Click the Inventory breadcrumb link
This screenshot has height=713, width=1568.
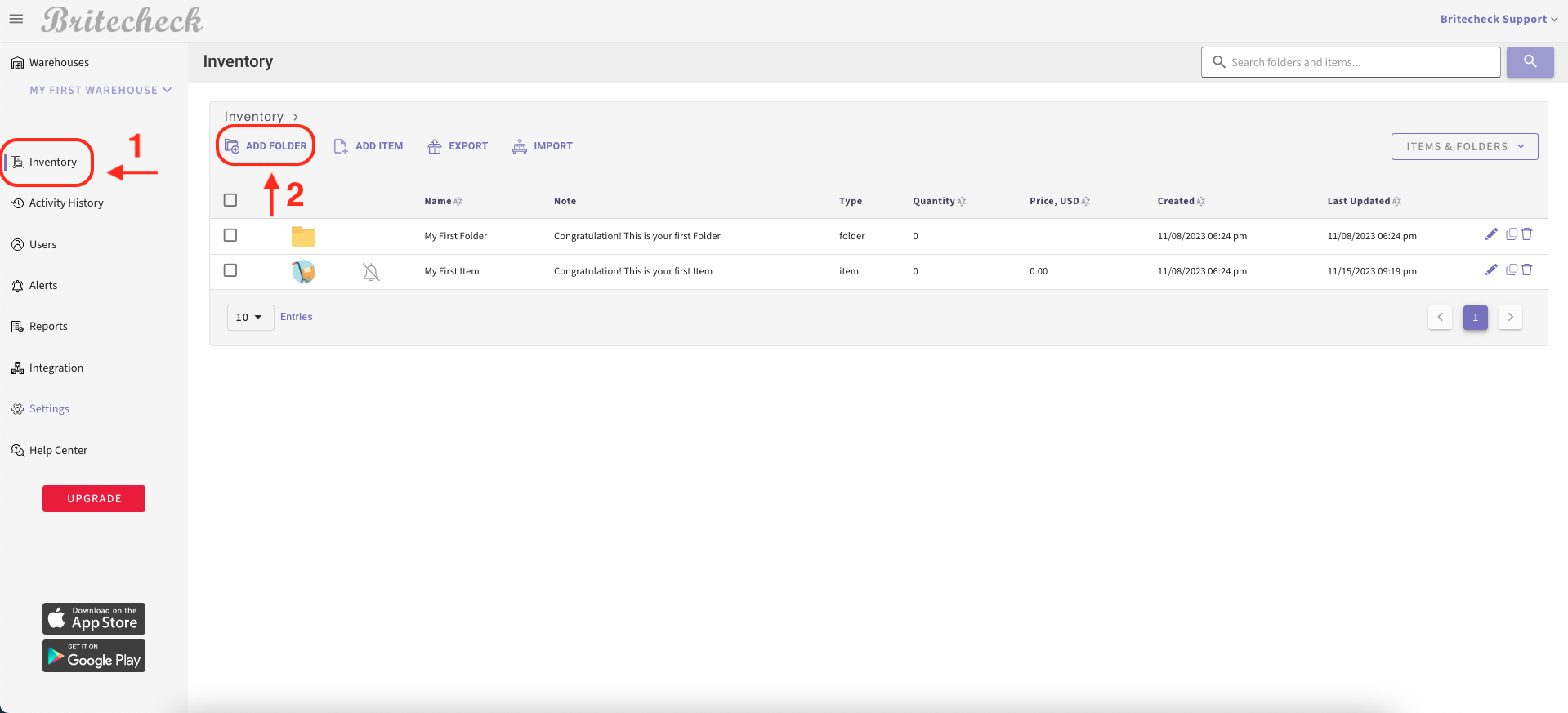click(254, 117)
